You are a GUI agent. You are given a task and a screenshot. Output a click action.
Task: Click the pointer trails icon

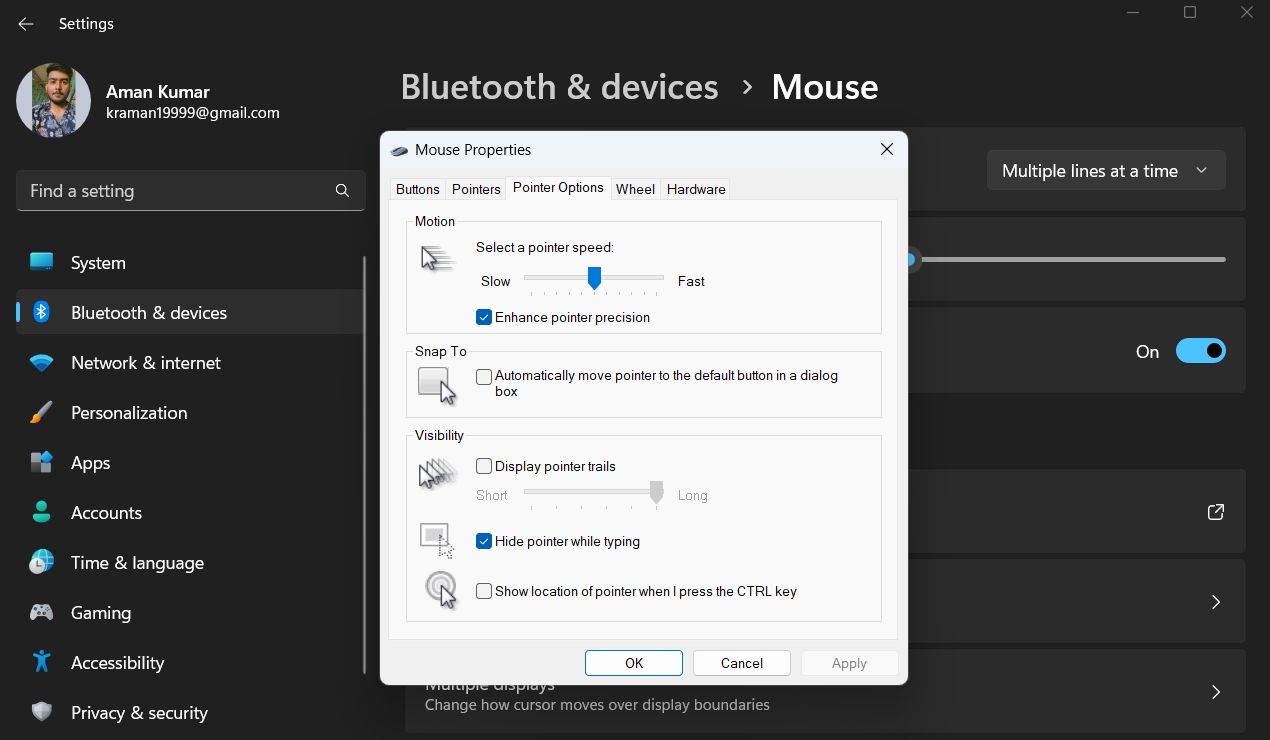pyautogui.click(x=437, y=473)
